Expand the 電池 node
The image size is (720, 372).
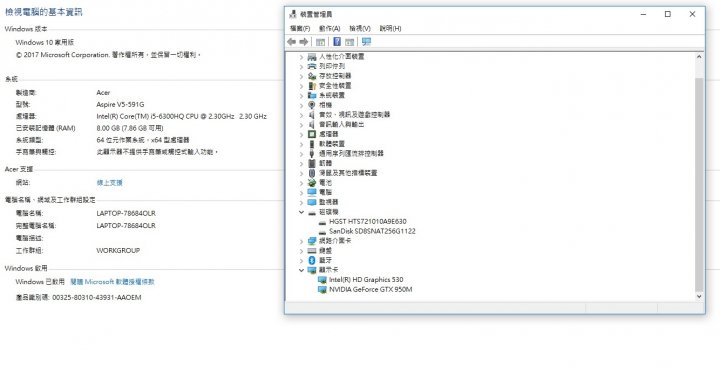(x=301, y=182)
